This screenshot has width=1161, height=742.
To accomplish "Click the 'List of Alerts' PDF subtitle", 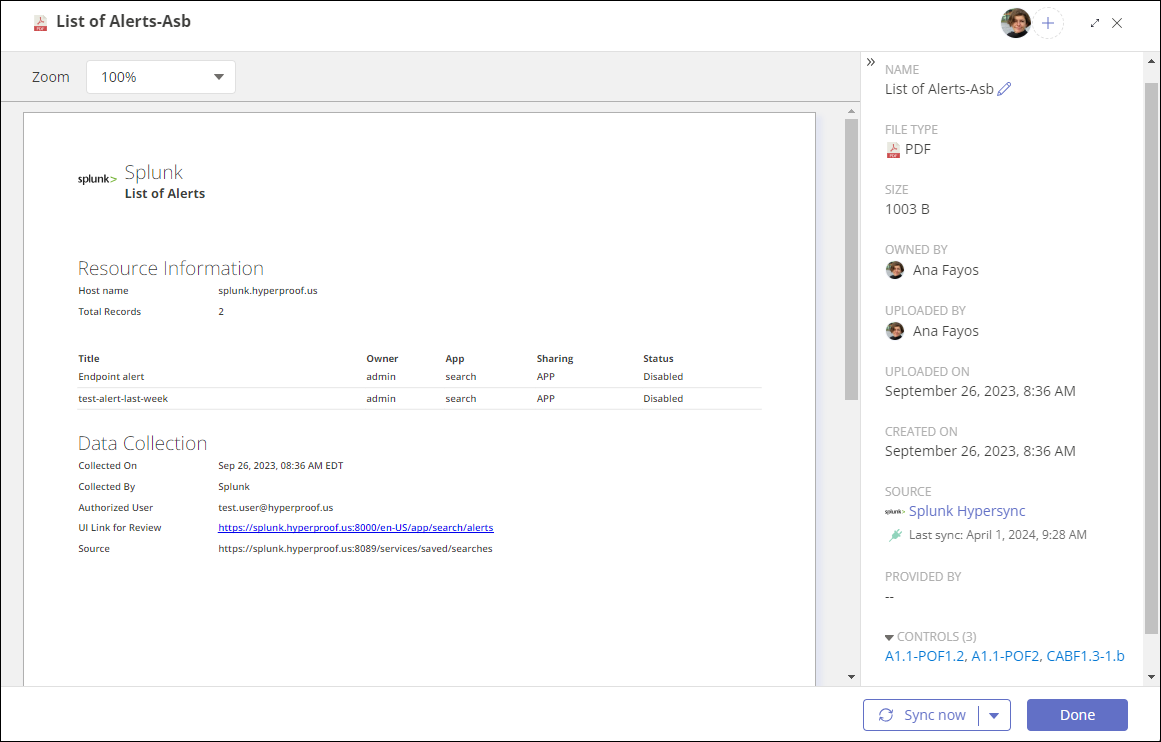I will tap(164, 194).
